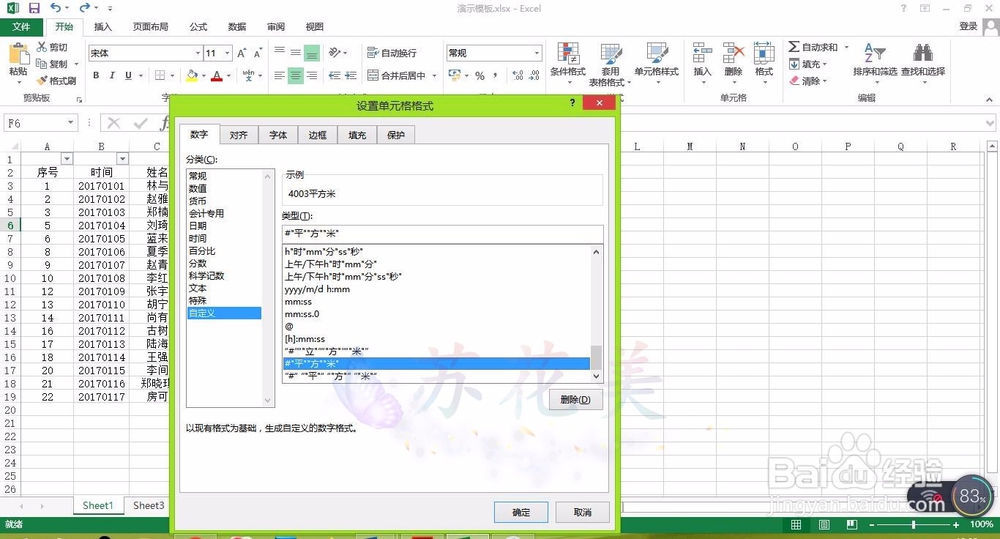Open the Fill (填充) dropdown
Viewport: 1000px width, 539px height.
click(808, 64)
